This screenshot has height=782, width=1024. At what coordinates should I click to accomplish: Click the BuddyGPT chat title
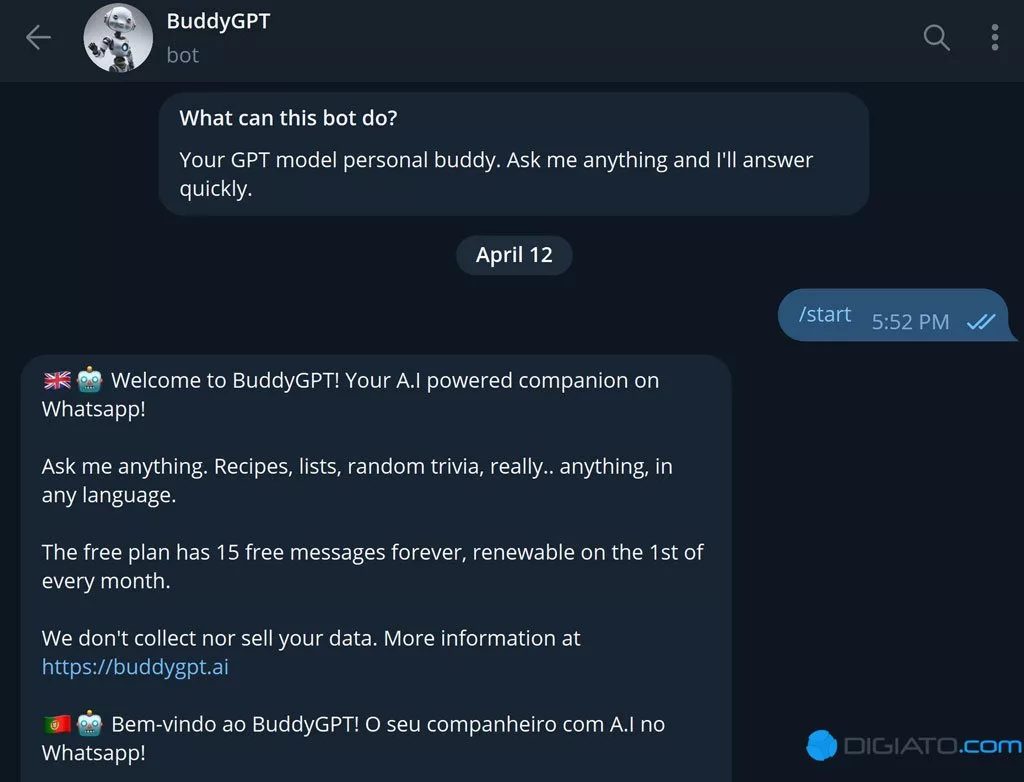[218, 21]
